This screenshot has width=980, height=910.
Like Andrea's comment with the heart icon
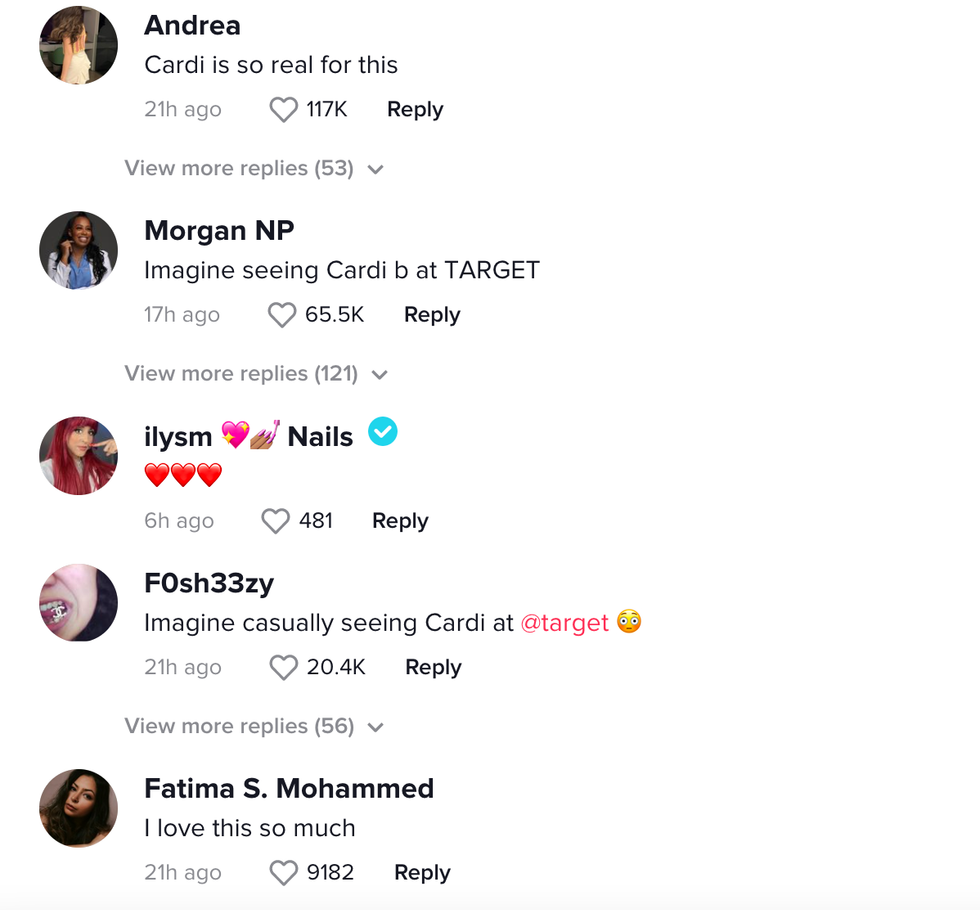coord(284,109)
